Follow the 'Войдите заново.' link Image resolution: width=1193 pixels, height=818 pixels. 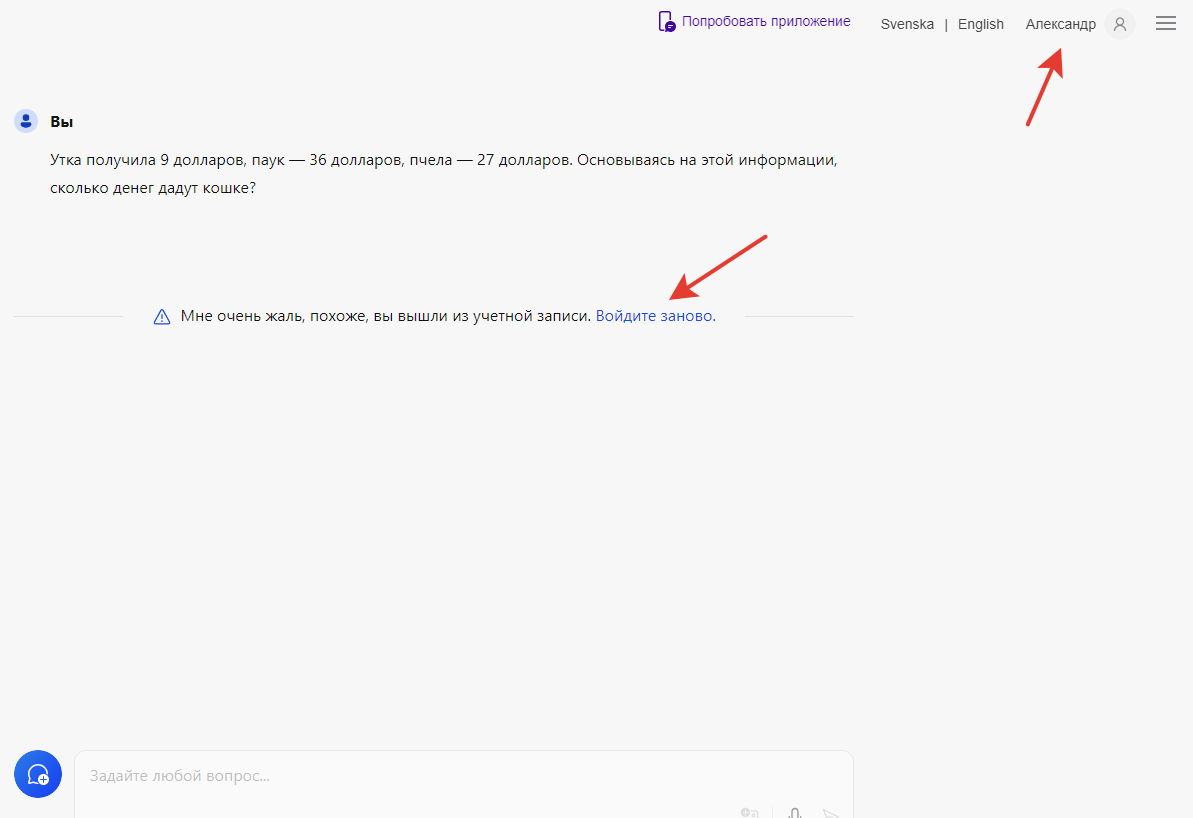[x=655, y=316]
